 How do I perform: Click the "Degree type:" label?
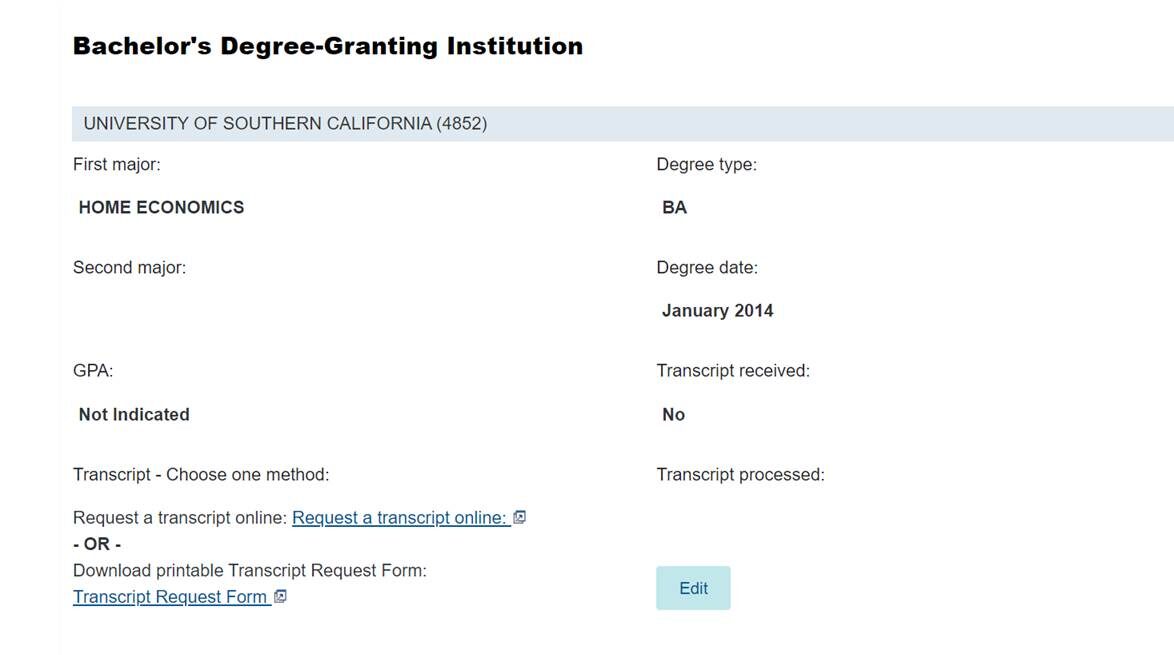(x=706, y=164)
